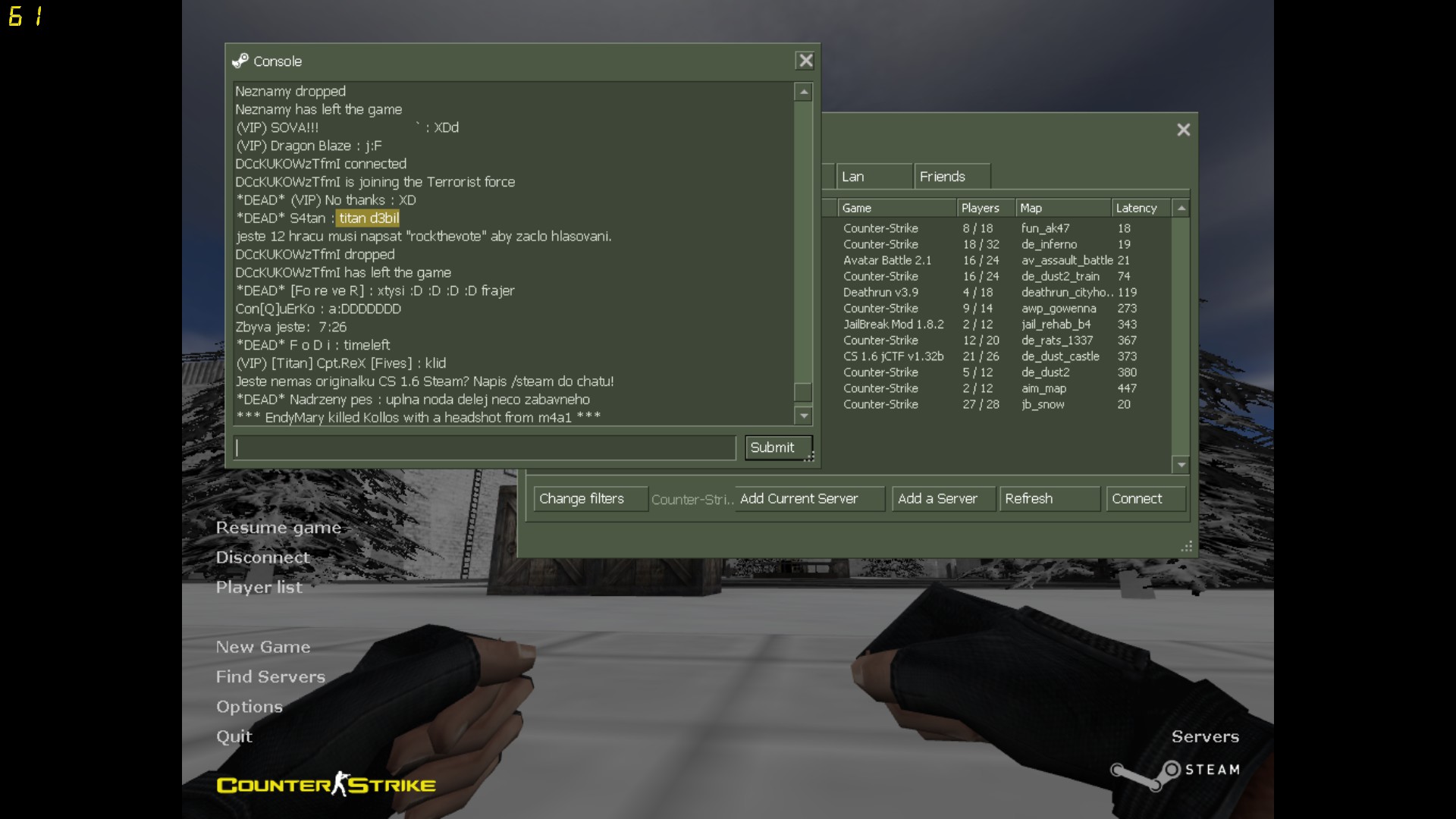The width and height of the screenshot is (1456, 819).
Task: Select the JailBreak Mod 1.8.2 server
Action: (996, 324)
